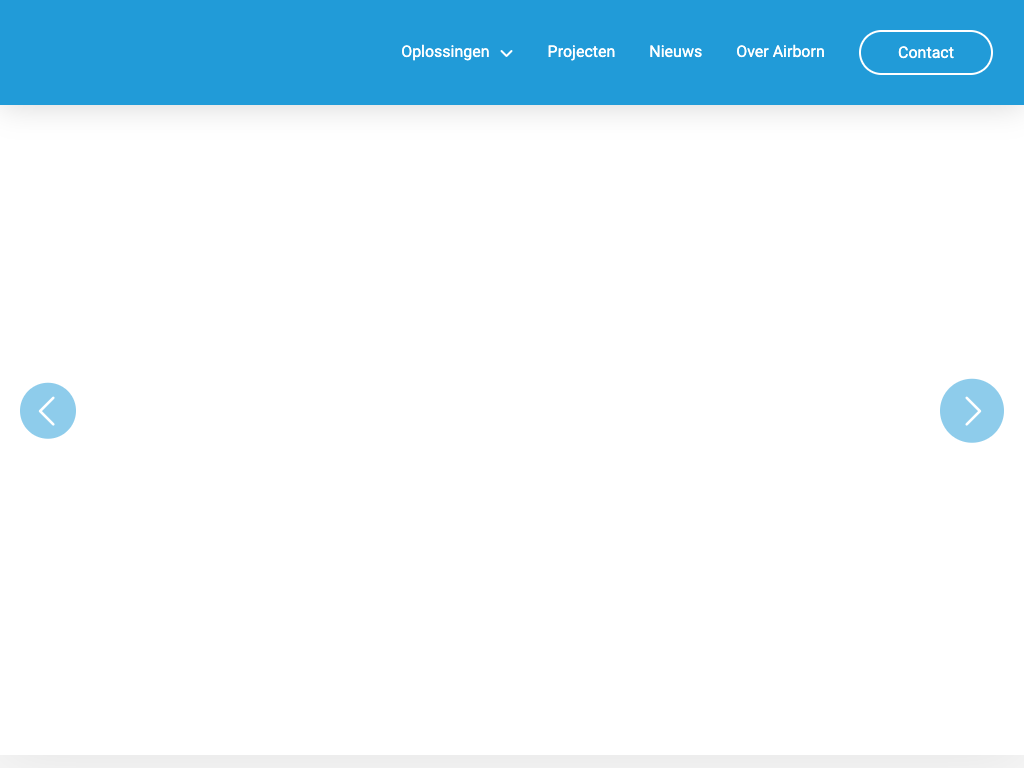Screen dimensions: 1024x768
Task: Expand the Oplossingen dropdown chevron
Action: pyautogui.click(x=506, y=53)
